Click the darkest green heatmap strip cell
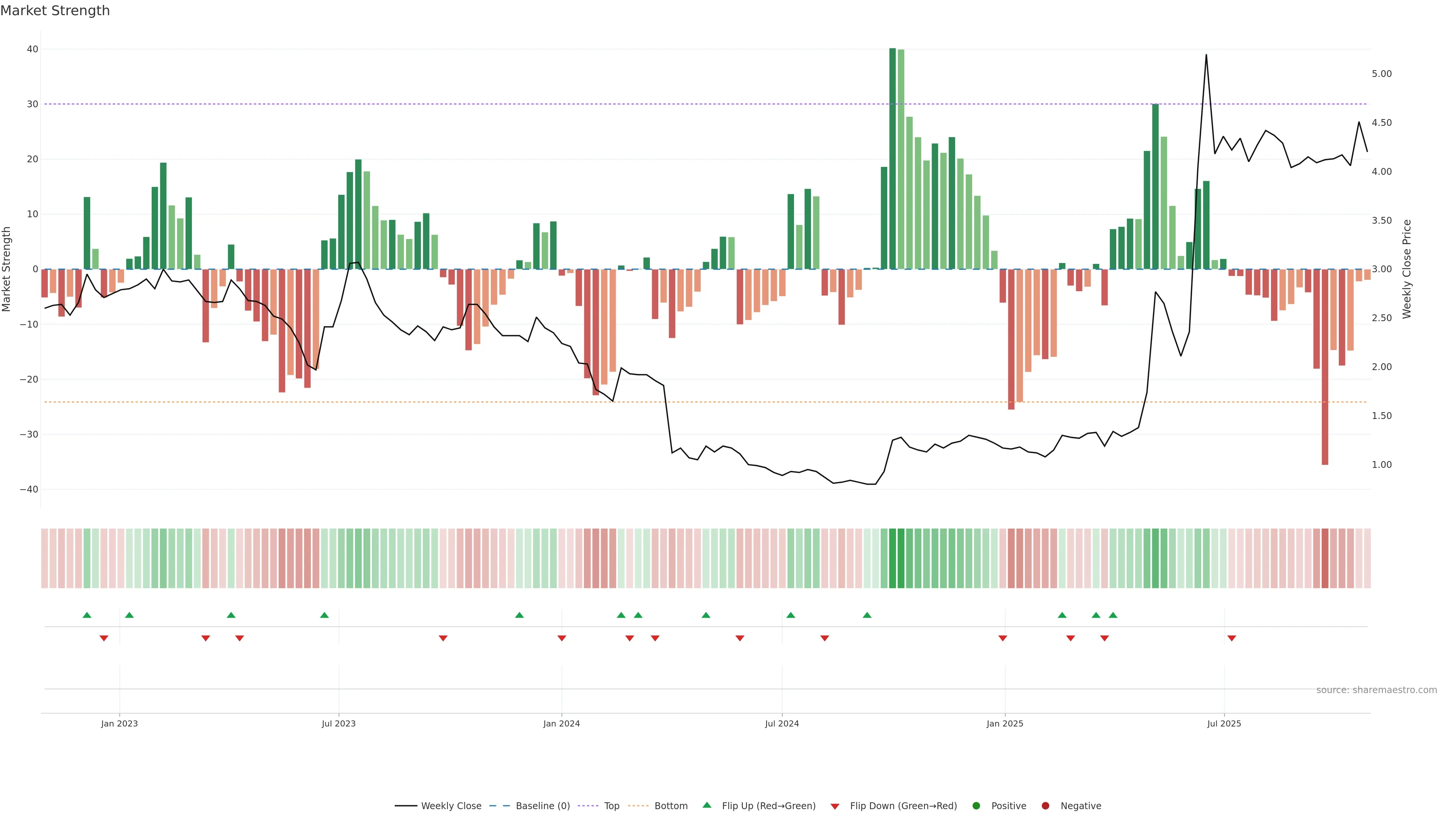This screenshot has height=819, width=1456. tap(893, 558)
